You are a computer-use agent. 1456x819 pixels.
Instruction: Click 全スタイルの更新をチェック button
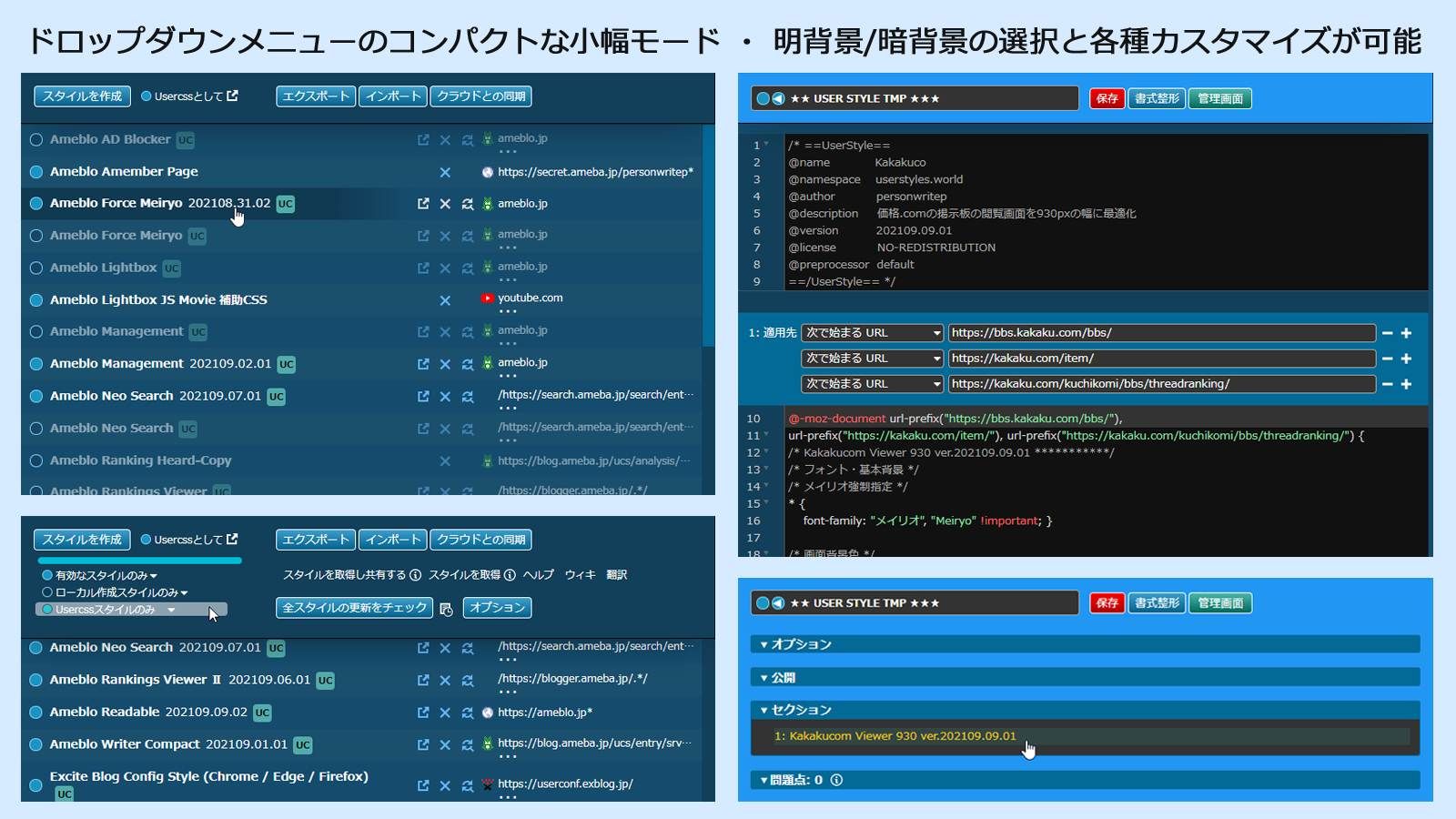pos(354,608)
